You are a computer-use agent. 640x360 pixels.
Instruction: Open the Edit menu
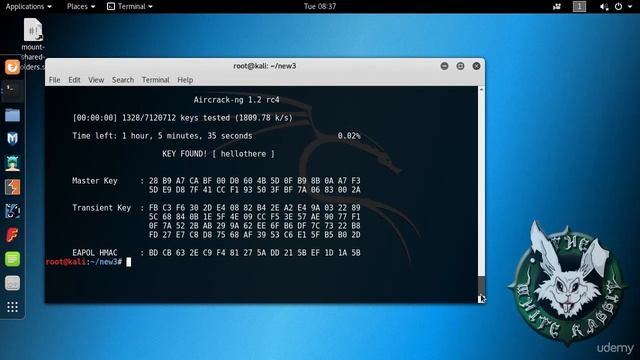point(74,80)
